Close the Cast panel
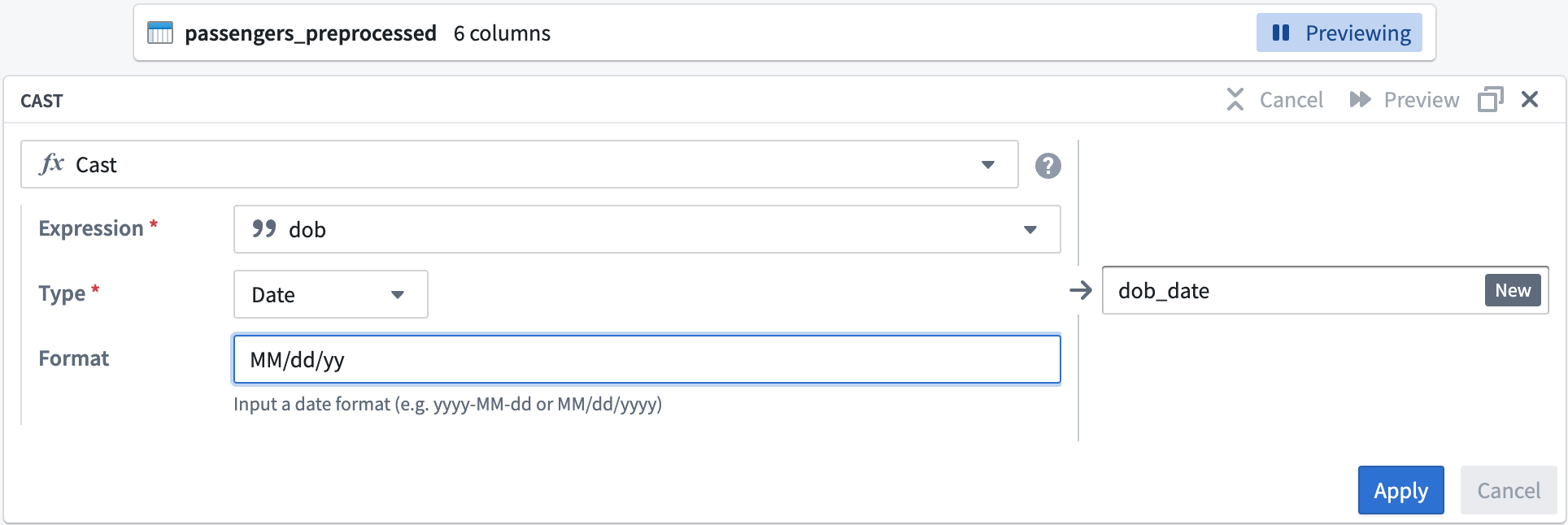The image size is (1568, 525). [1530, 100]
